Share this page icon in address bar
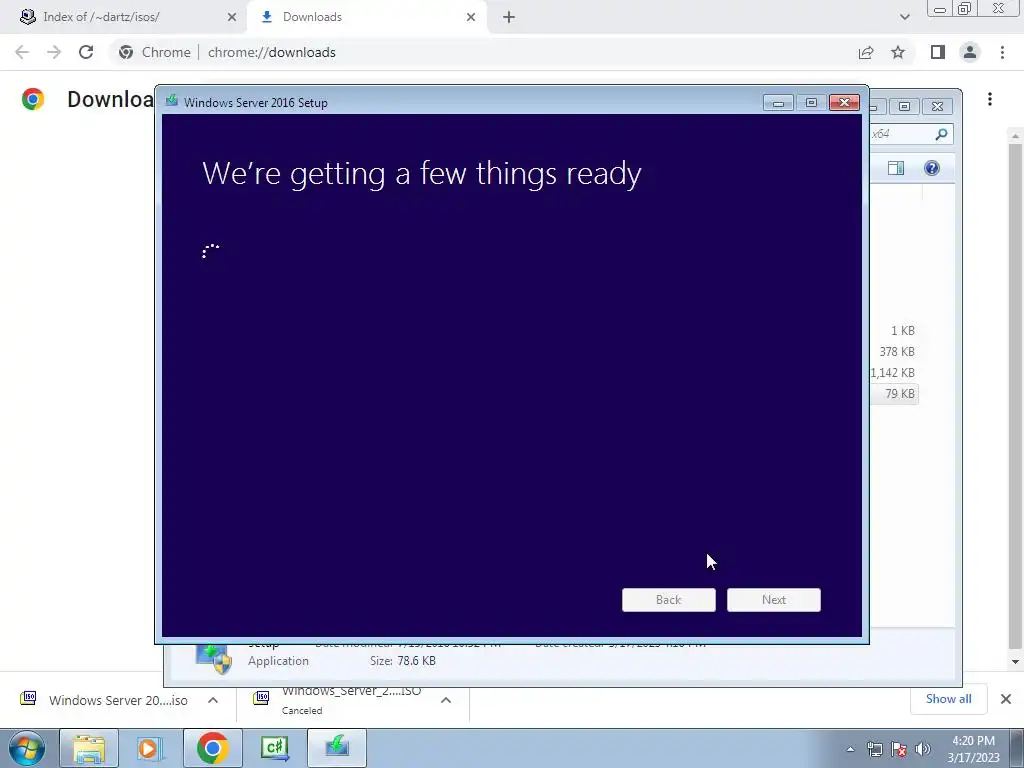This screenshot has width=1024, height=768. (x=866, y=52)
